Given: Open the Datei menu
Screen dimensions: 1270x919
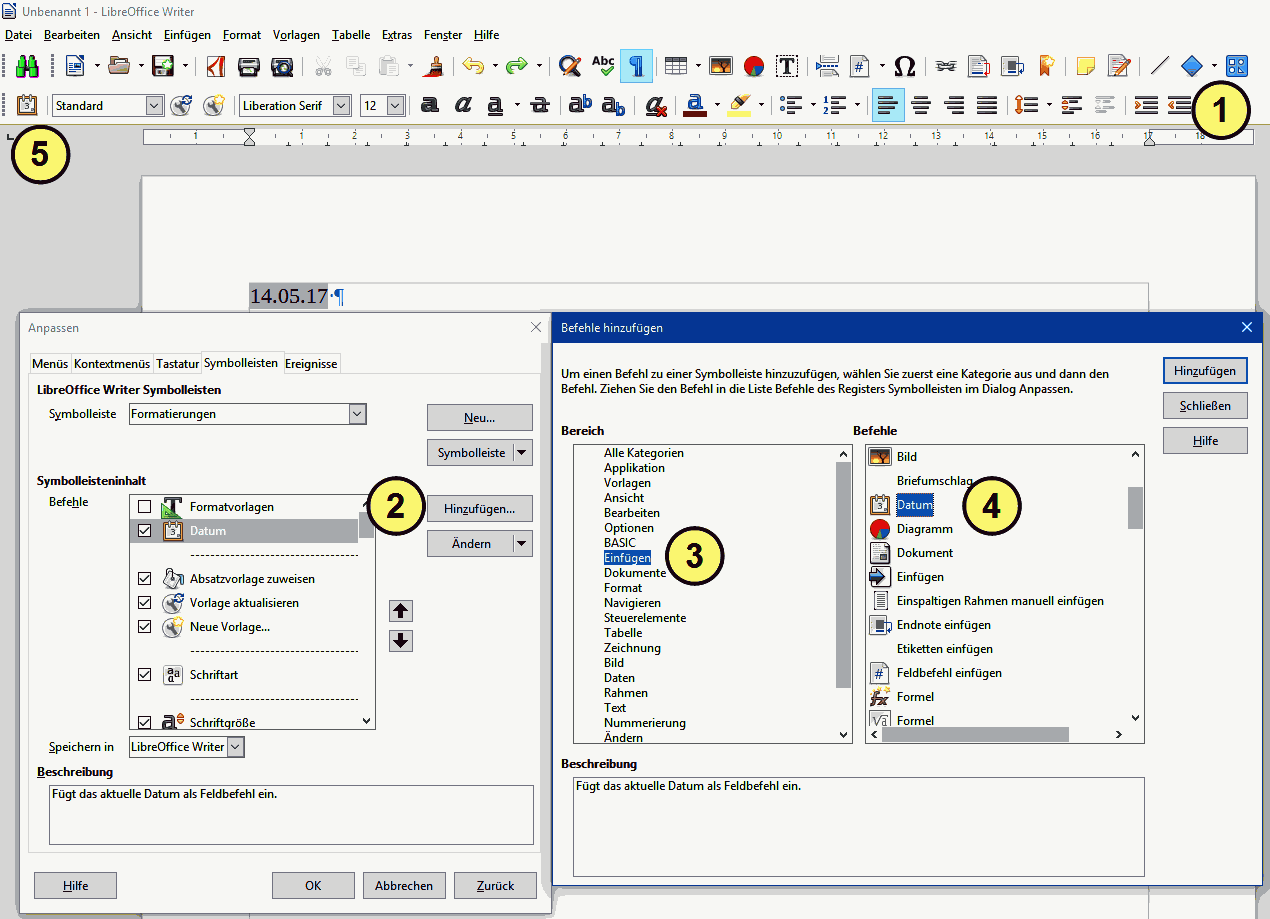Looking at the screenshot, I should point(19,35).
